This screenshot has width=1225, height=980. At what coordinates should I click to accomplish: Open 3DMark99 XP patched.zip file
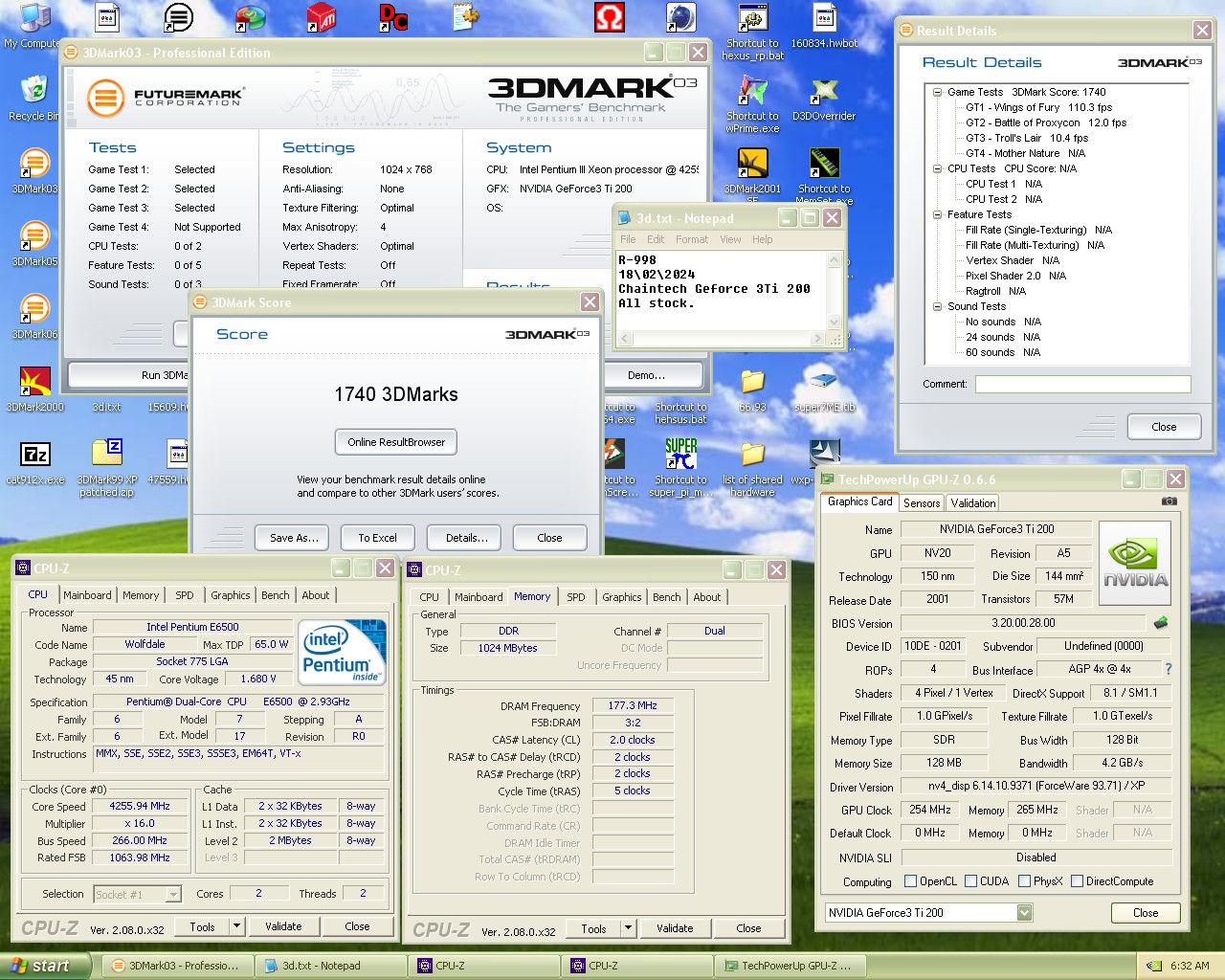click(107, 454)
